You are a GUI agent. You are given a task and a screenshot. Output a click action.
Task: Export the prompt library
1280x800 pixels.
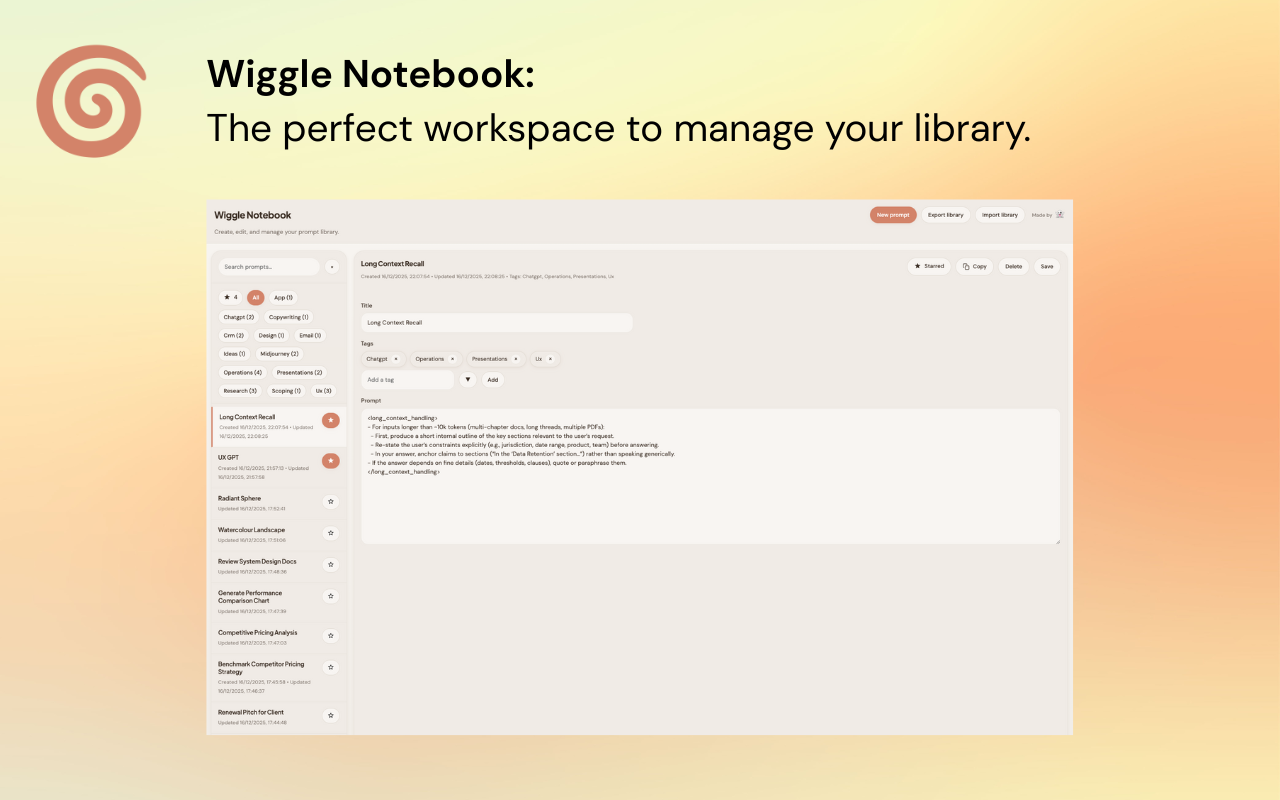click(x=945, y=214)
